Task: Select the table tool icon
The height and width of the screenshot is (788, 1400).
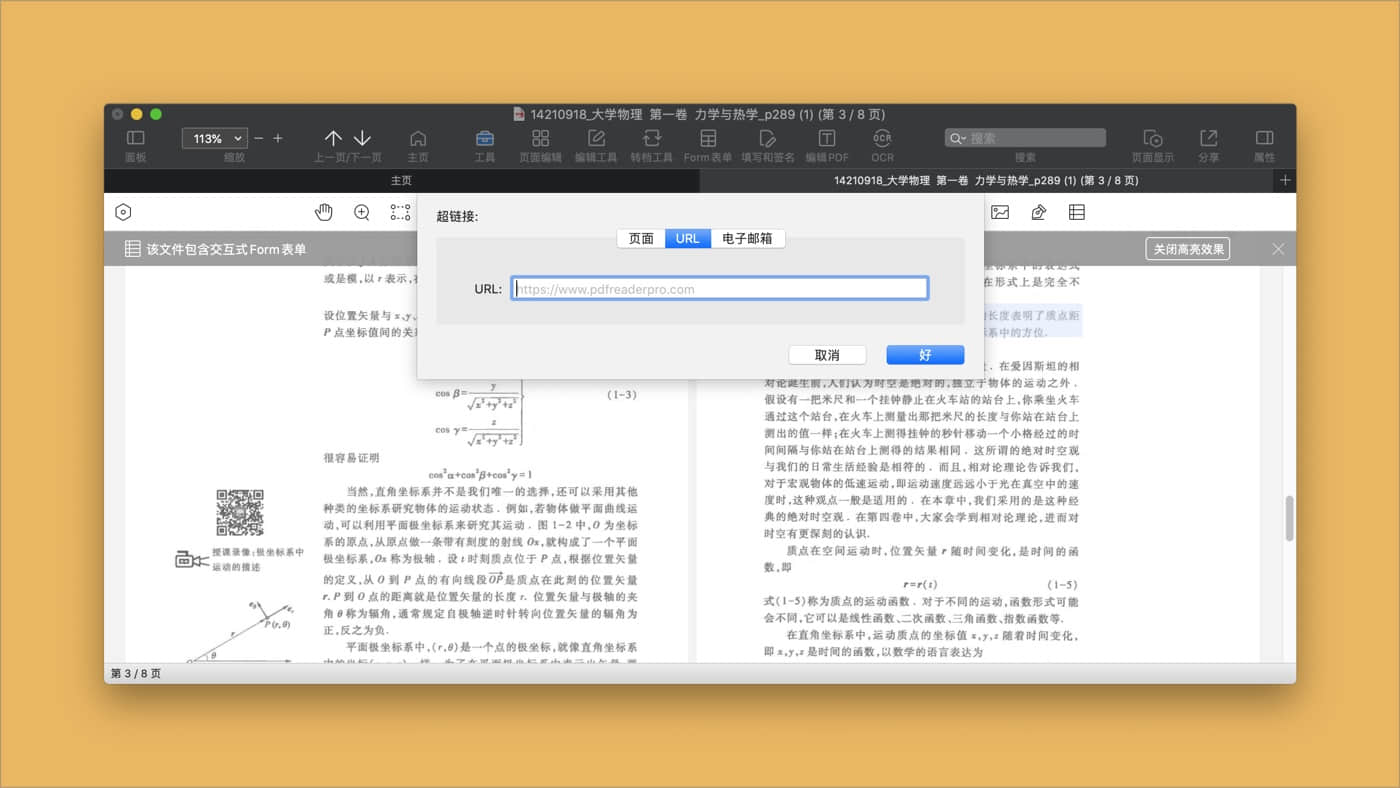Action: click(1077, 212)
